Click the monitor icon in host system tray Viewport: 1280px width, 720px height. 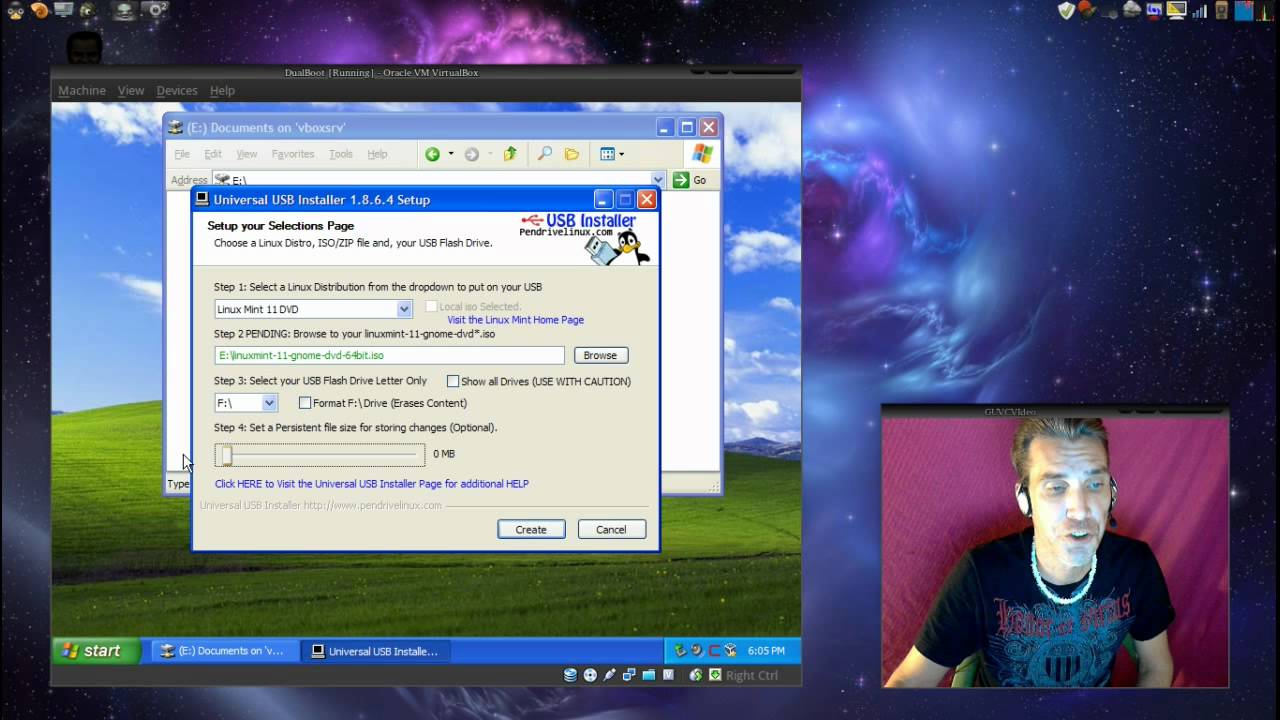(1177, 11)
